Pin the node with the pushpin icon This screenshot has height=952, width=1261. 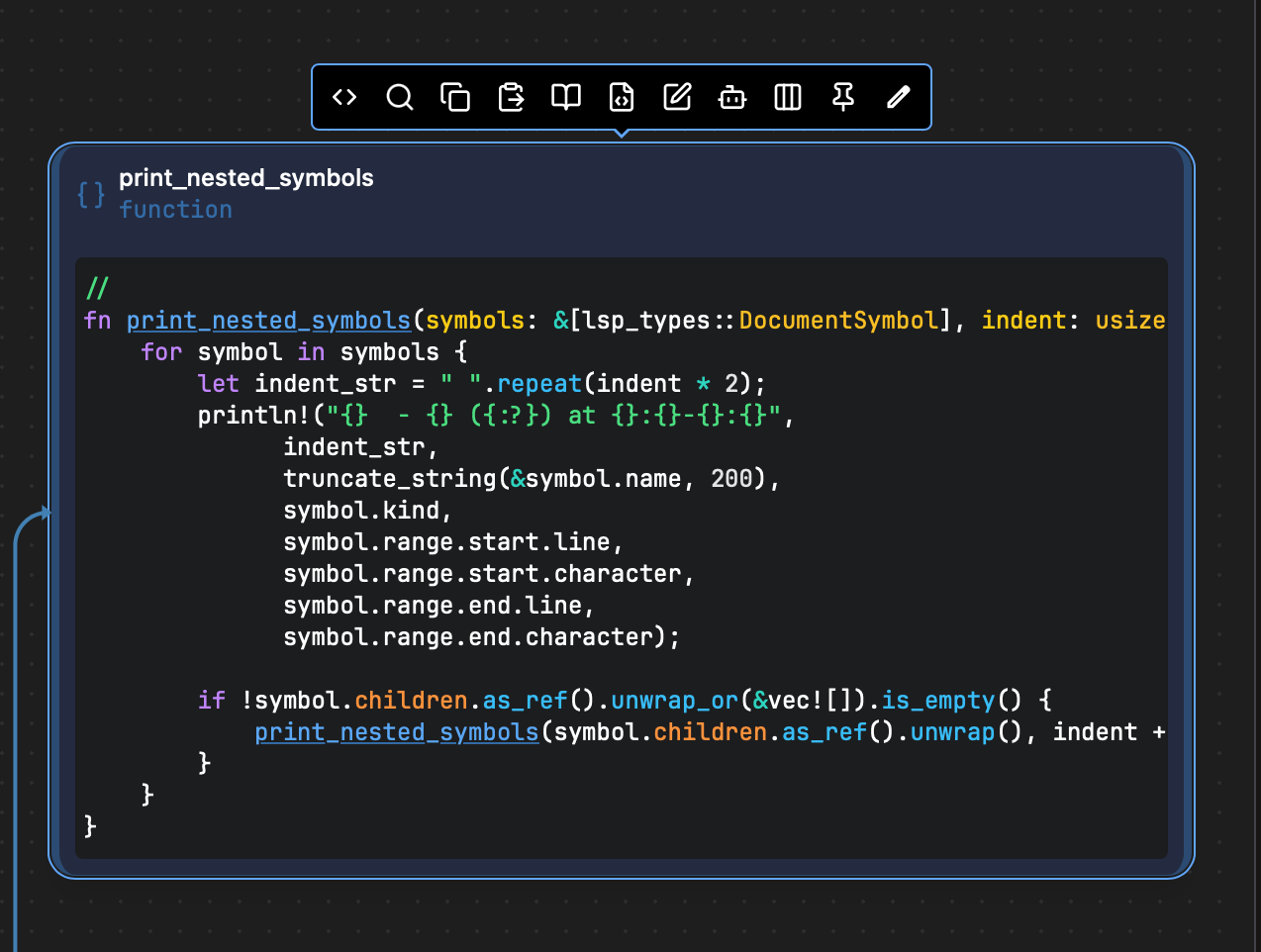(x=843, y=97)
